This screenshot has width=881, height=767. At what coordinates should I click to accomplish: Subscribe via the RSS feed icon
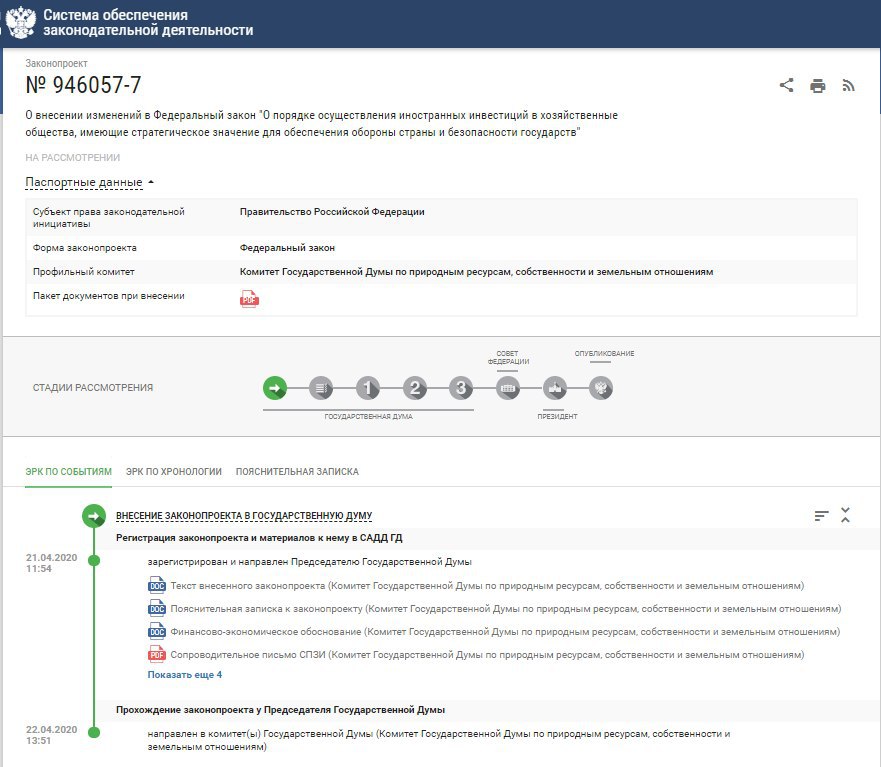[848, 86]
